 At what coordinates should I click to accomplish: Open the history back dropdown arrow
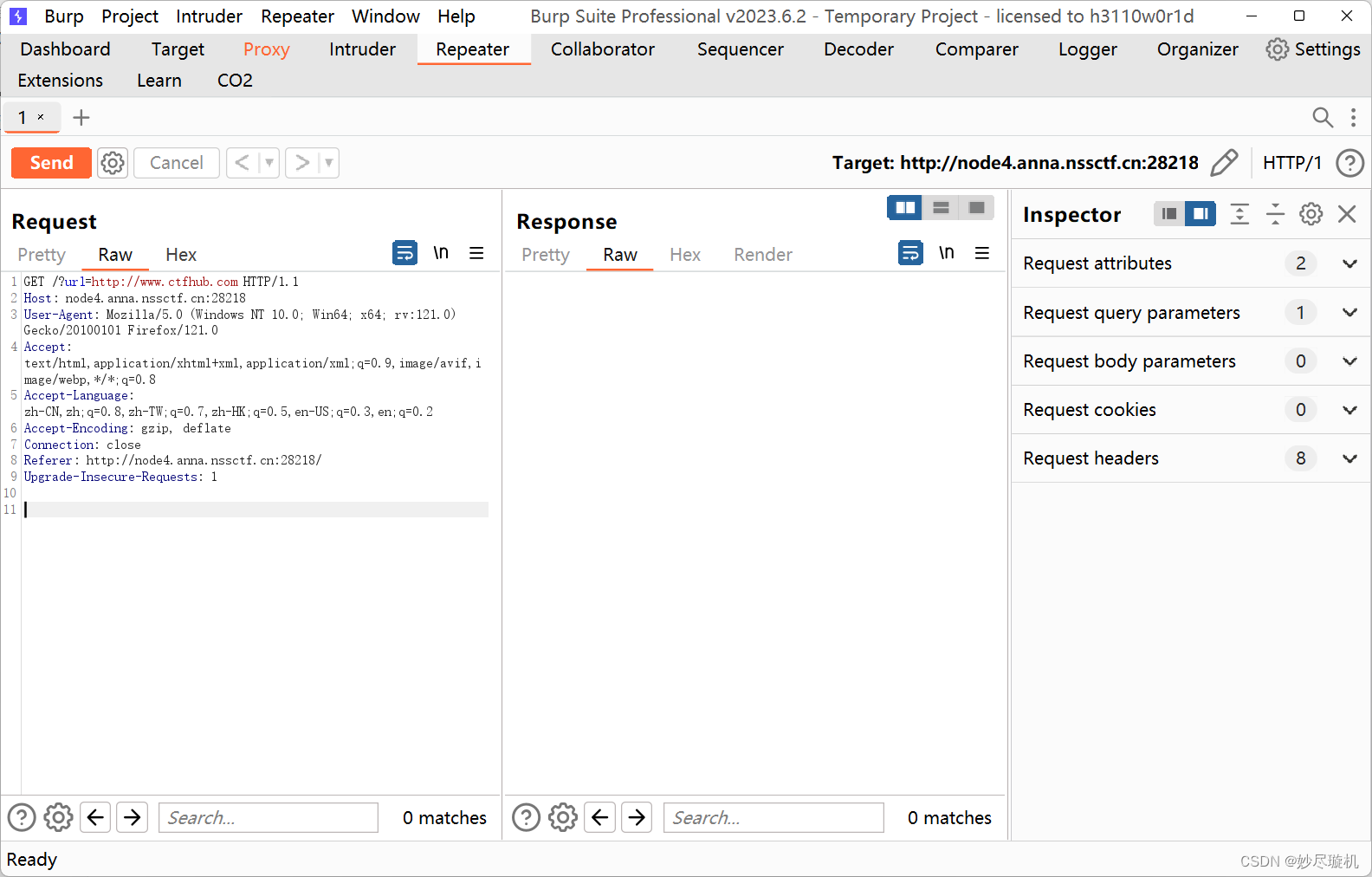click(269, 163)
